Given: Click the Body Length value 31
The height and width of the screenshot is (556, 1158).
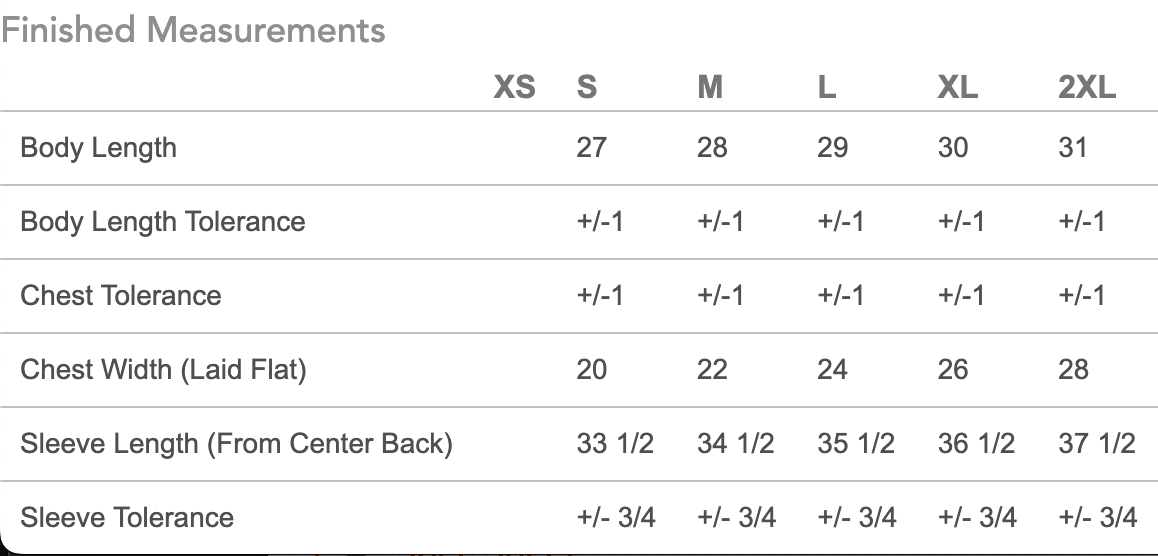Looking at the screenshot, I should click(1072, 148).
